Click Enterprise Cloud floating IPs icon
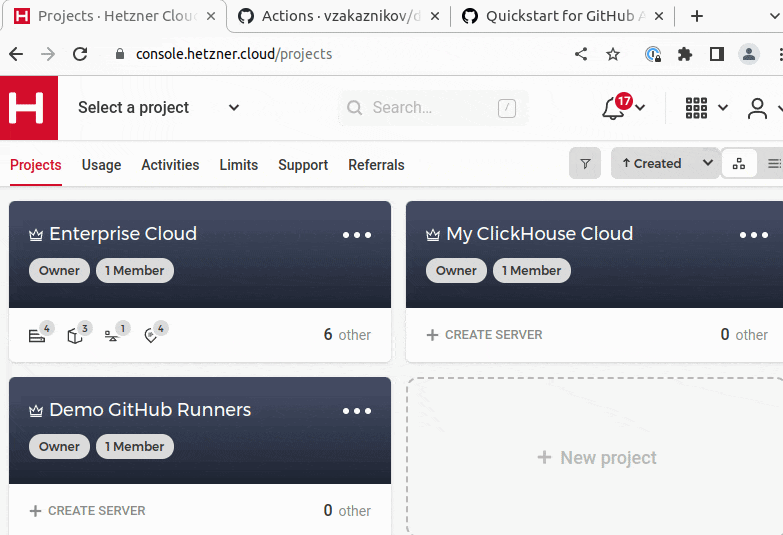This screenshot has height=535, width=783. (x=150, y=336)
